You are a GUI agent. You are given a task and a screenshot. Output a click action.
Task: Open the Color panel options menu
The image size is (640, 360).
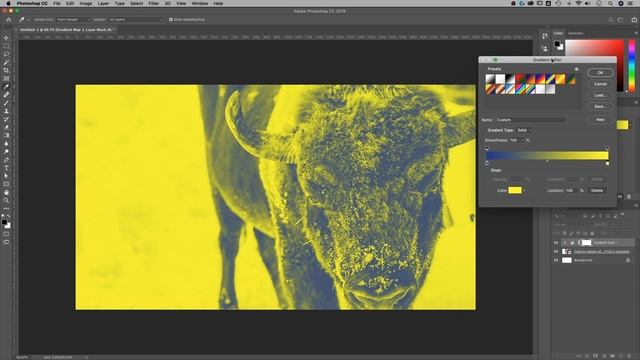pyautogui.click(x=636, y=33)
